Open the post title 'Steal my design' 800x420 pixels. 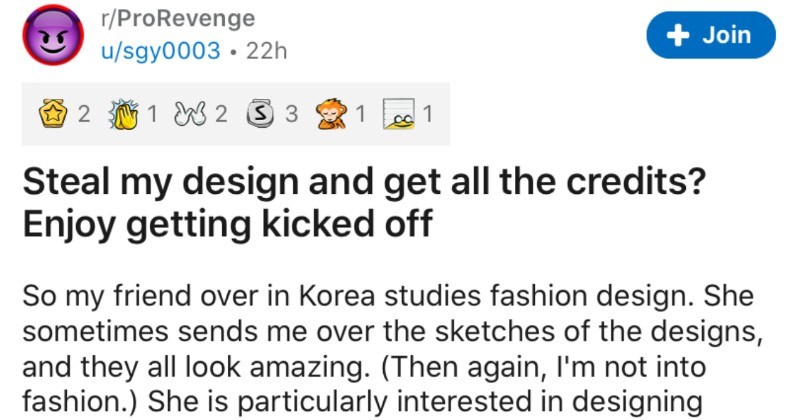point(364,202)
